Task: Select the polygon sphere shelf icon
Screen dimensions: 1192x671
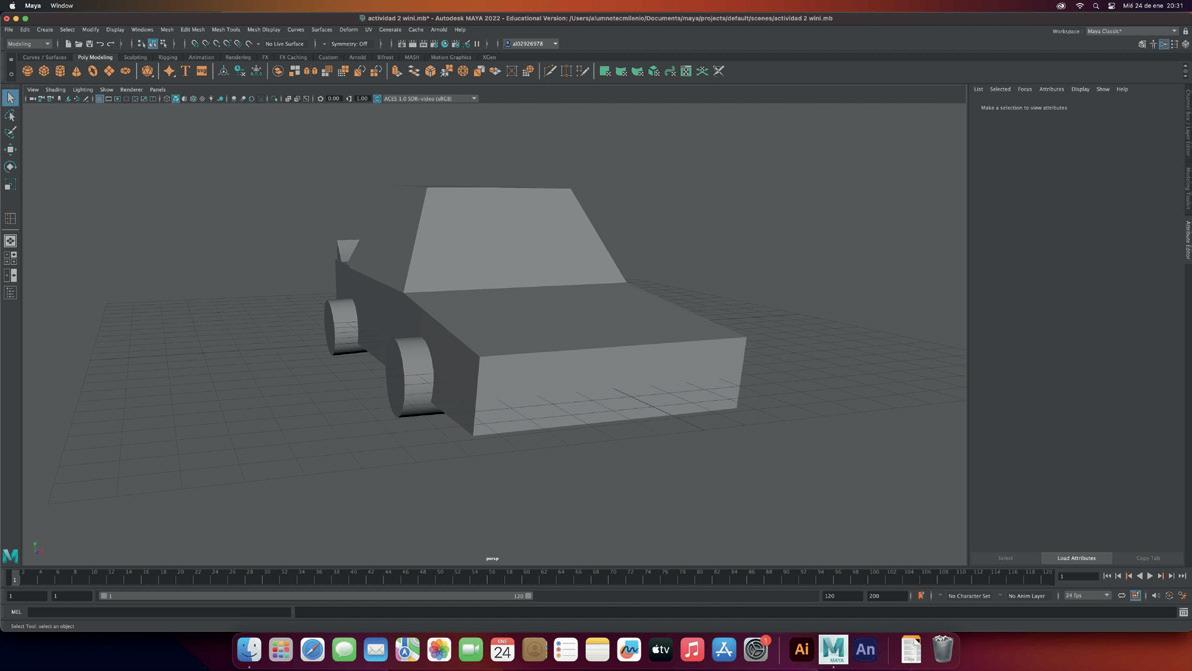Action: [28, 71]
